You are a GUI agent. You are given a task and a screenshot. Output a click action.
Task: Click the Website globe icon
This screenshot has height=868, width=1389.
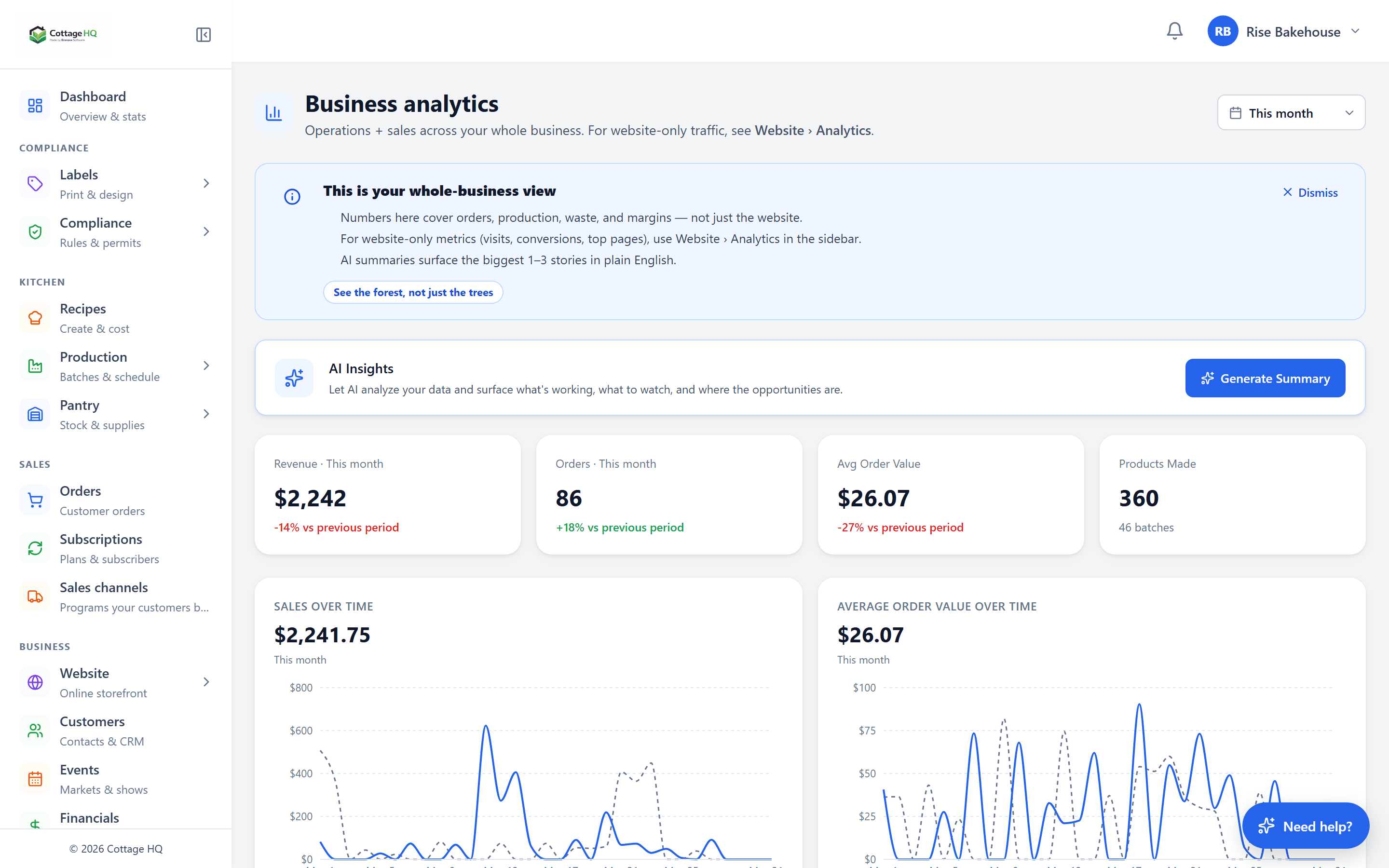pos(35,682)
